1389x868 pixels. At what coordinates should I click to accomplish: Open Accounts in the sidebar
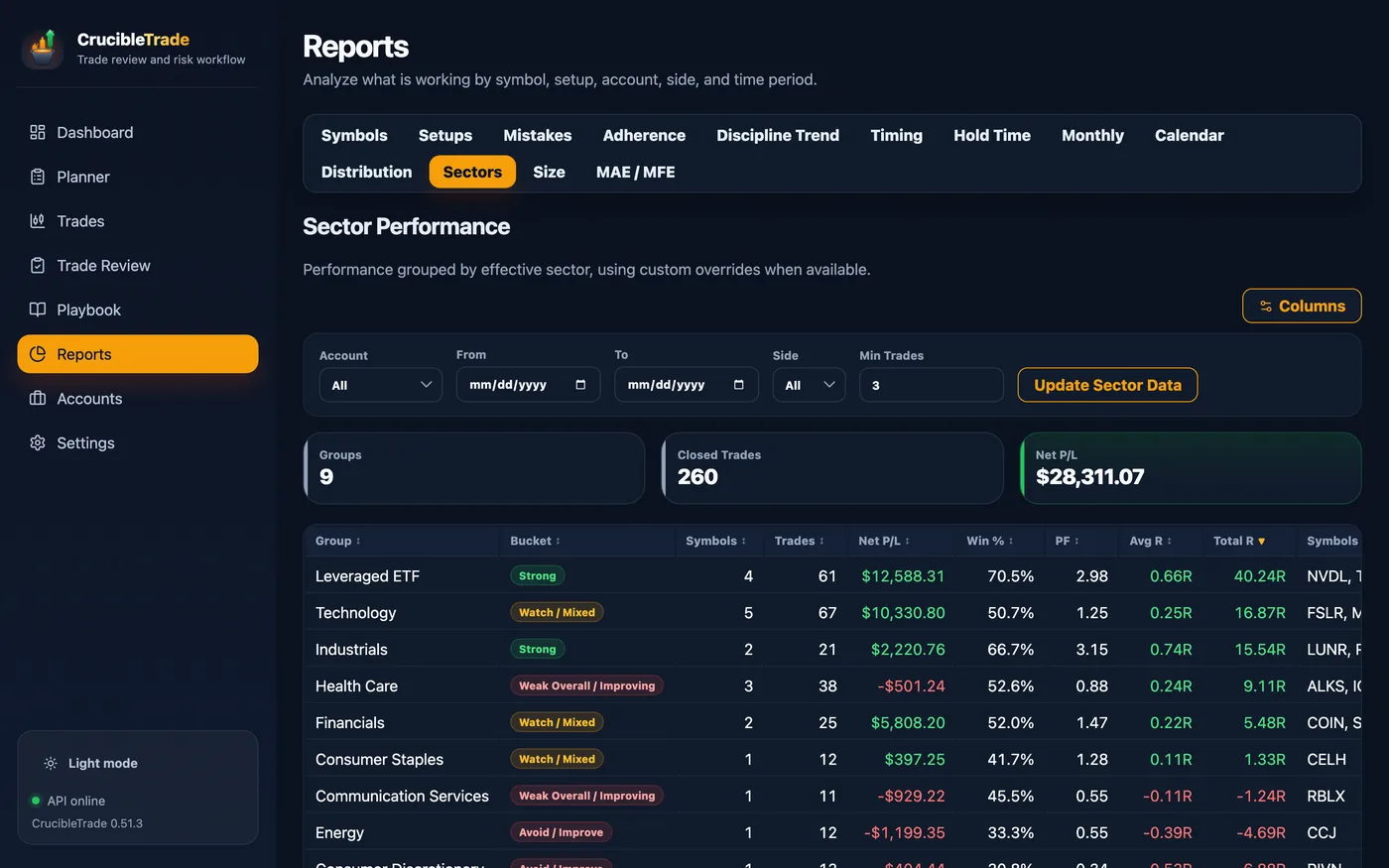138,398
